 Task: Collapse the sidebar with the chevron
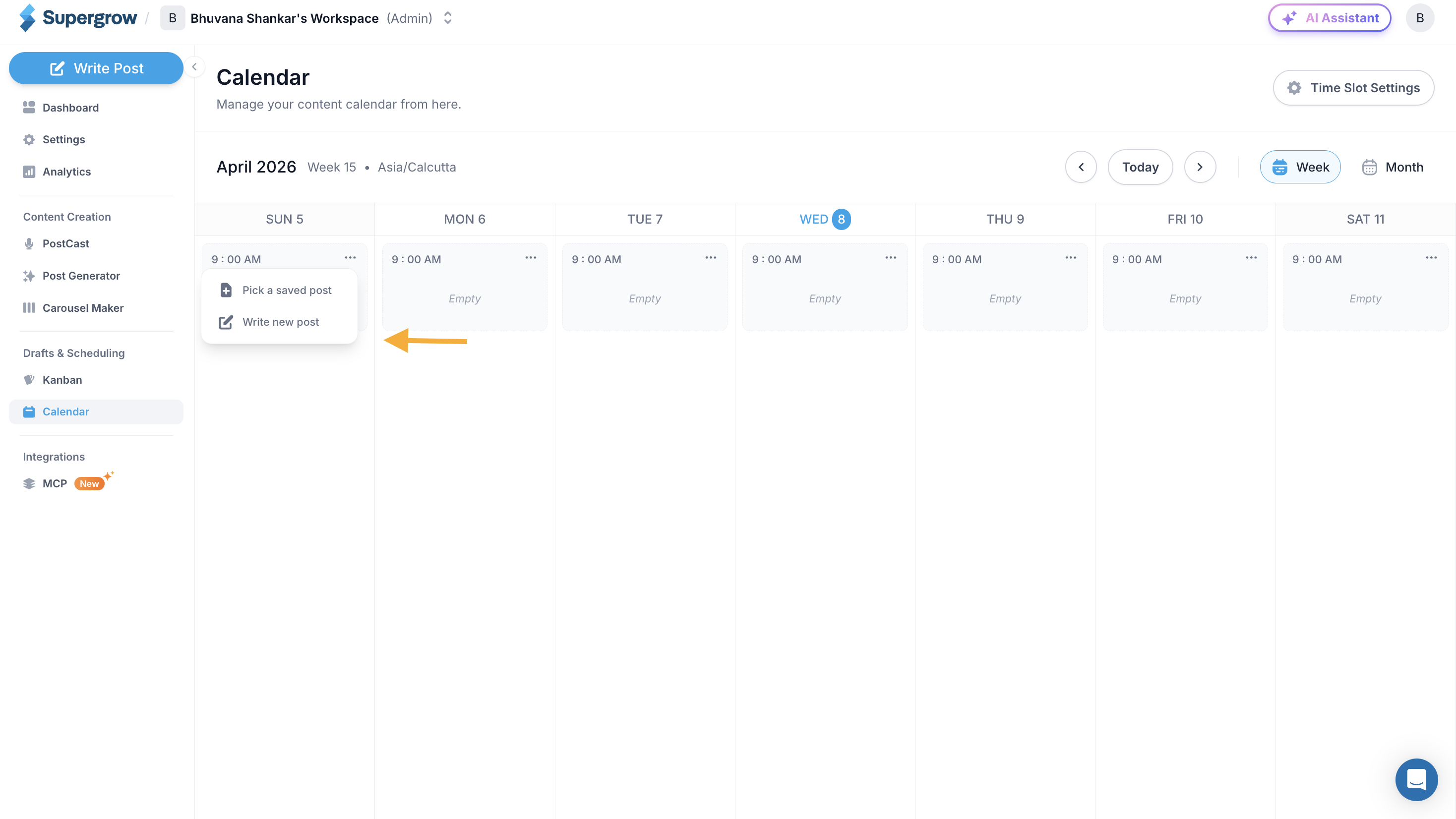tap(194, 67)
